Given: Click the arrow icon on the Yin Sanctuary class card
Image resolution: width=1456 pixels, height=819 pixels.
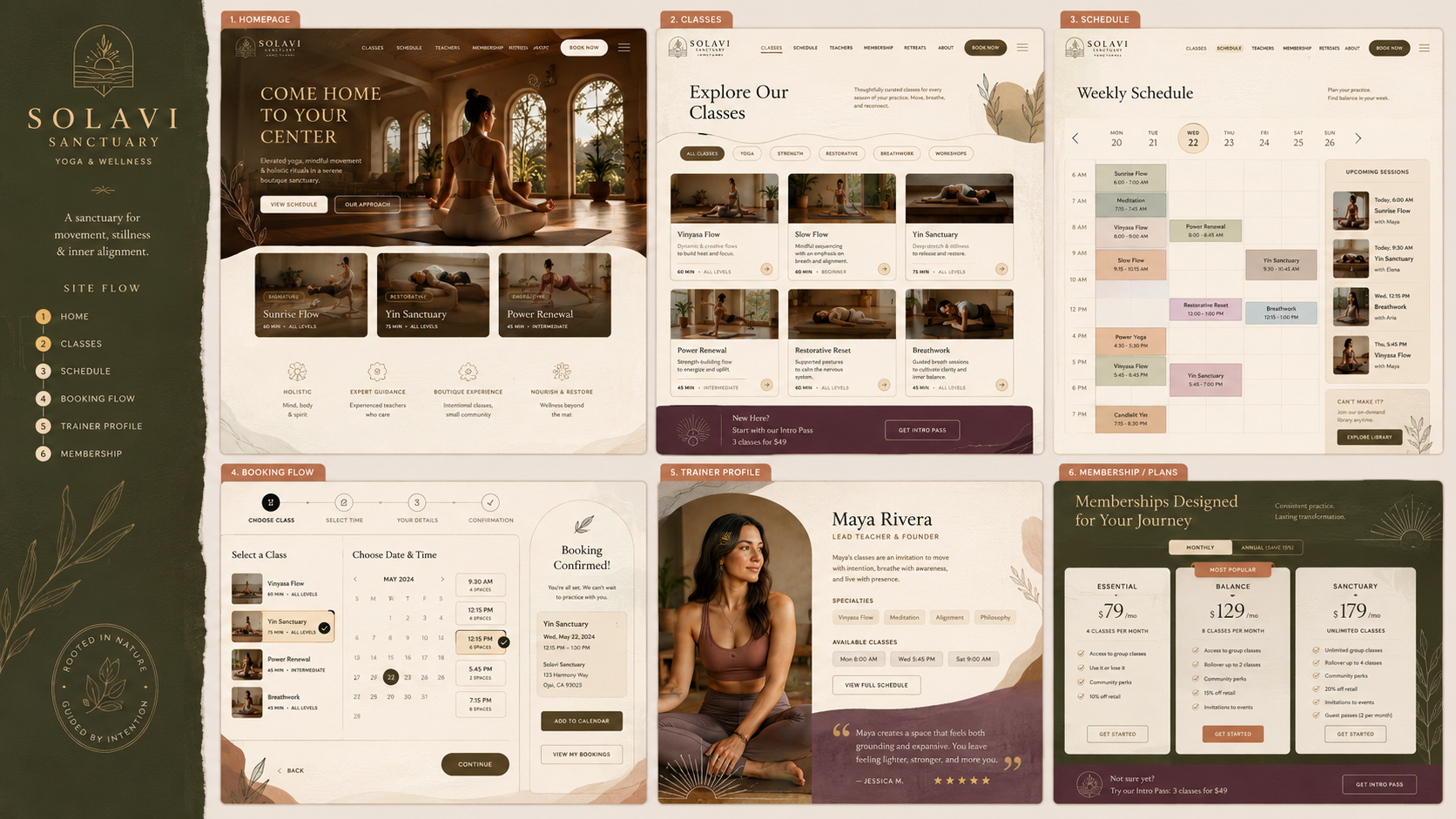Looking at the screenshot, I should tap(1001, 269).
